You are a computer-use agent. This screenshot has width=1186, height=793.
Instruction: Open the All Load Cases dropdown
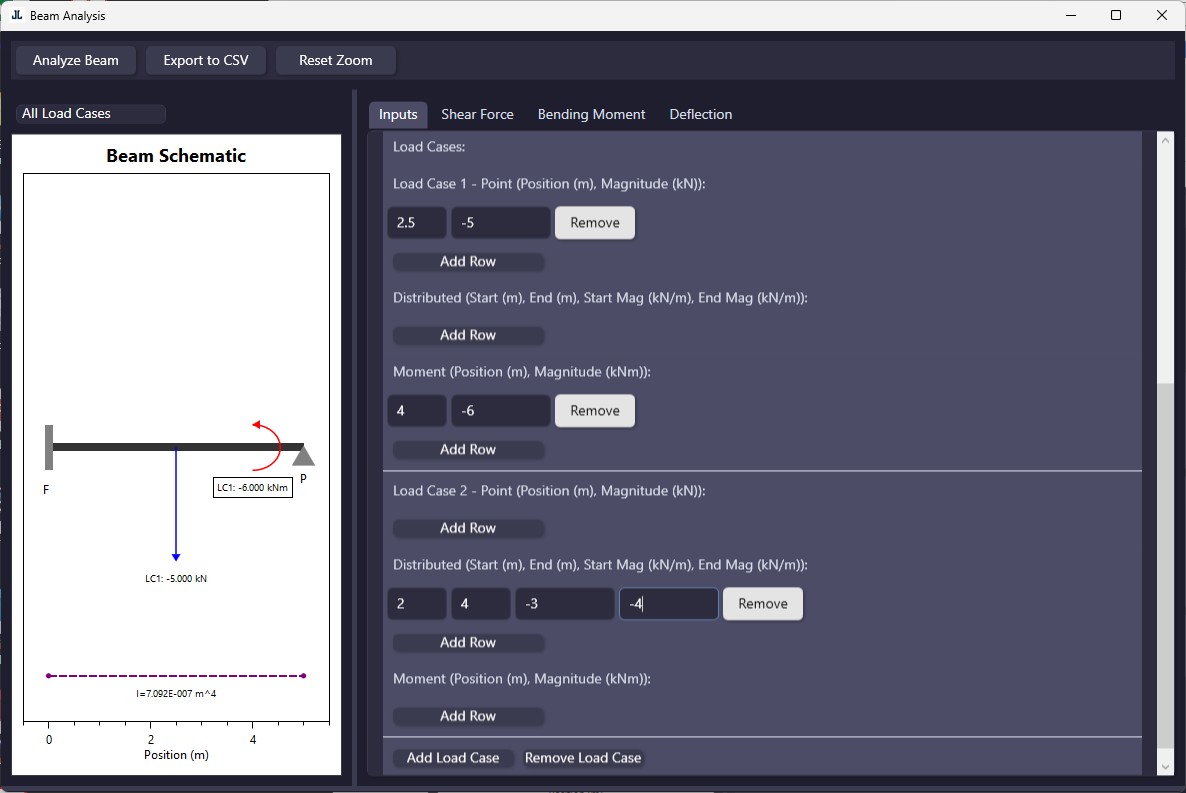click(x=90, y=114)
